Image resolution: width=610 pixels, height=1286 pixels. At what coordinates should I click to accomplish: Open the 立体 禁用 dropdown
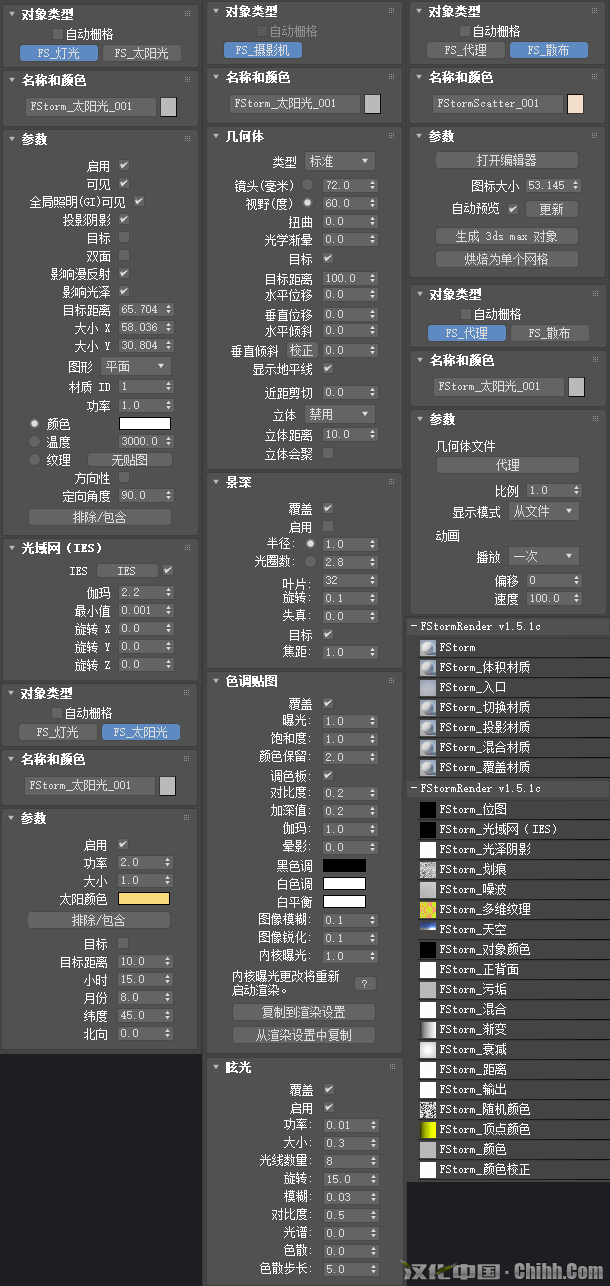click(339, 414)
